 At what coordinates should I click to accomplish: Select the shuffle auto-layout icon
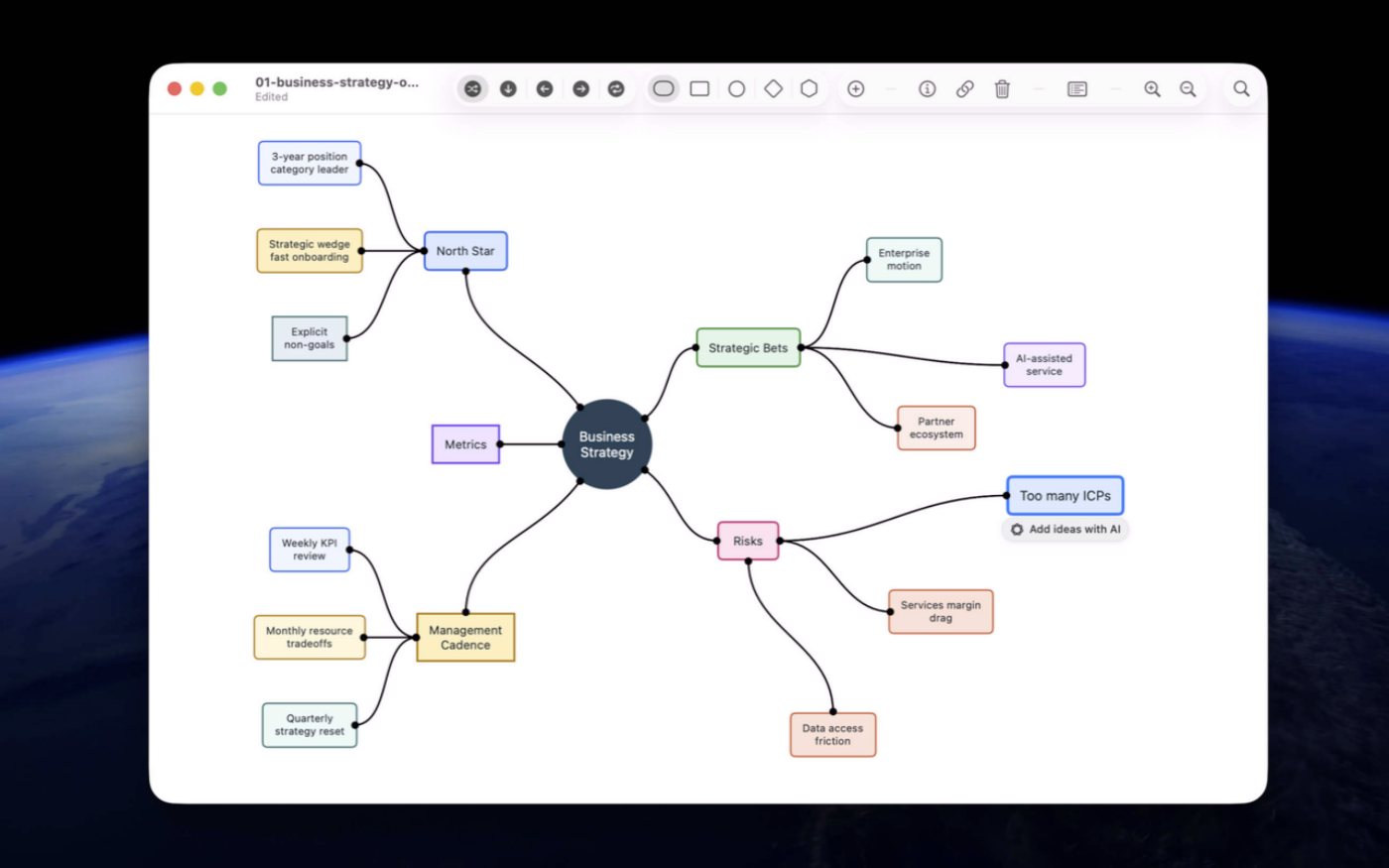tap(472, 89)
